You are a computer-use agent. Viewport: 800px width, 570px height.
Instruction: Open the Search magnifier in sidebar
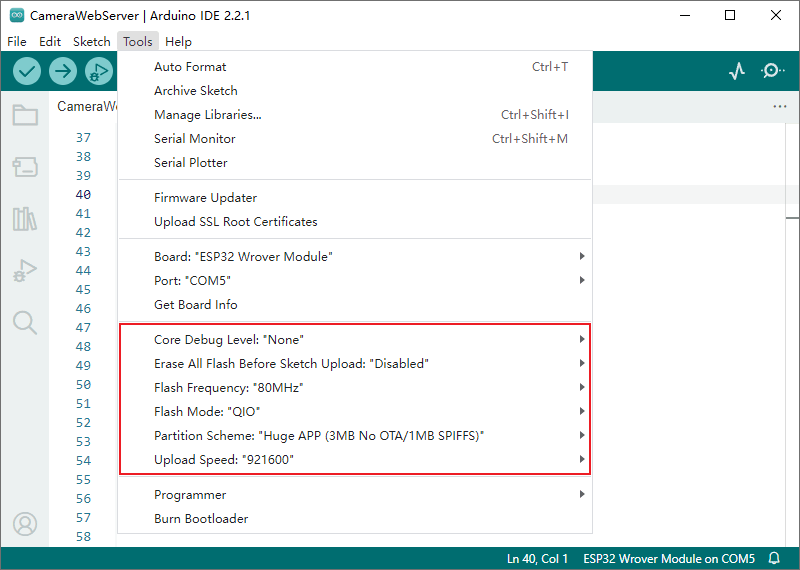pos(25,321)
